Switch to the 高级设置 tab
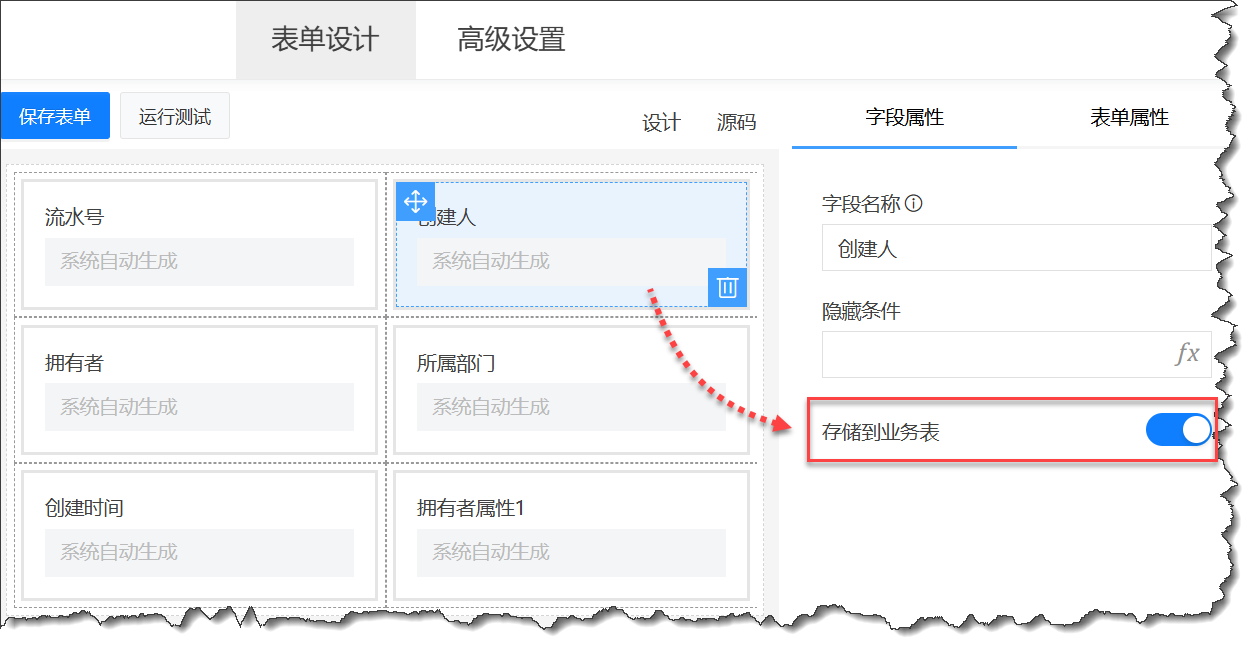Image resolution: width=1259 pixels, height=651 pixels. [511, 40]
